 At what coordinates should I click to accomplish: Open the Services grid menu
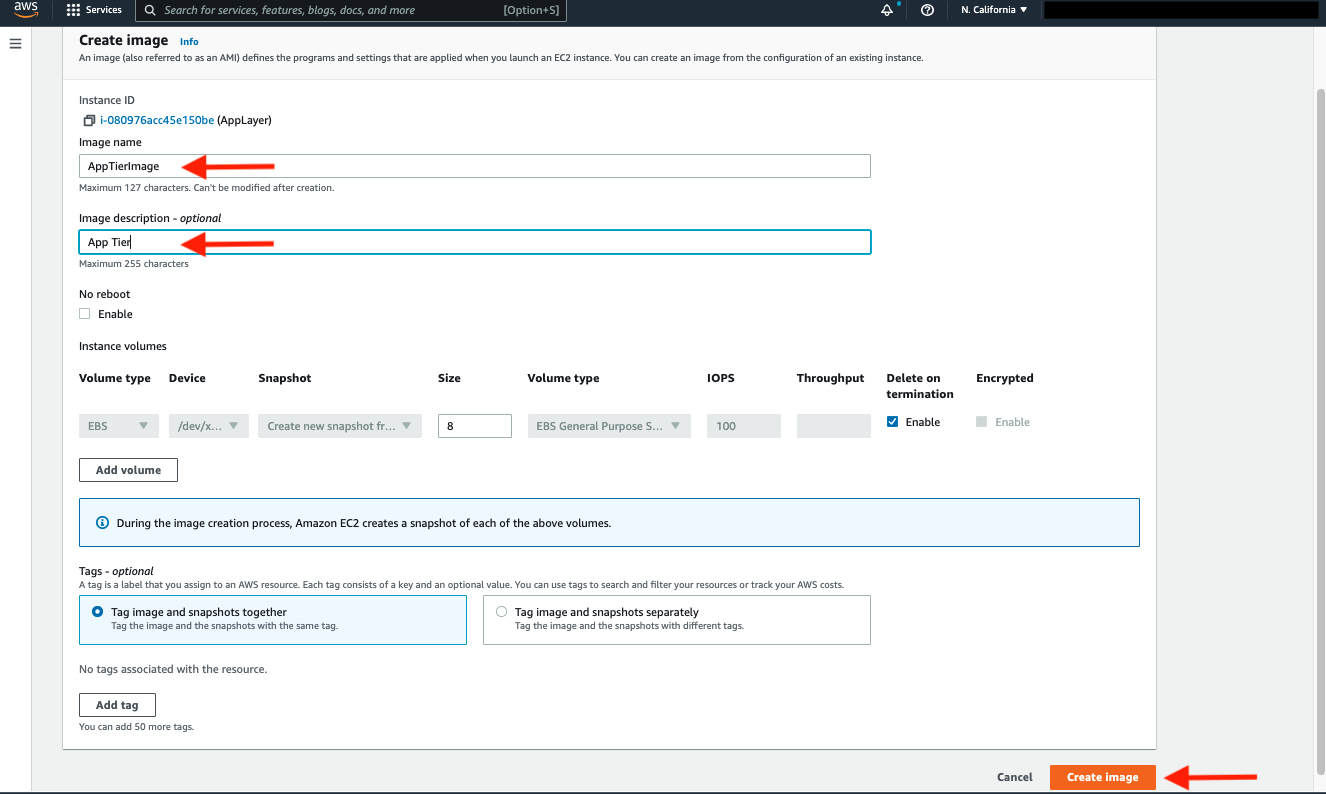tap(73, 10)
